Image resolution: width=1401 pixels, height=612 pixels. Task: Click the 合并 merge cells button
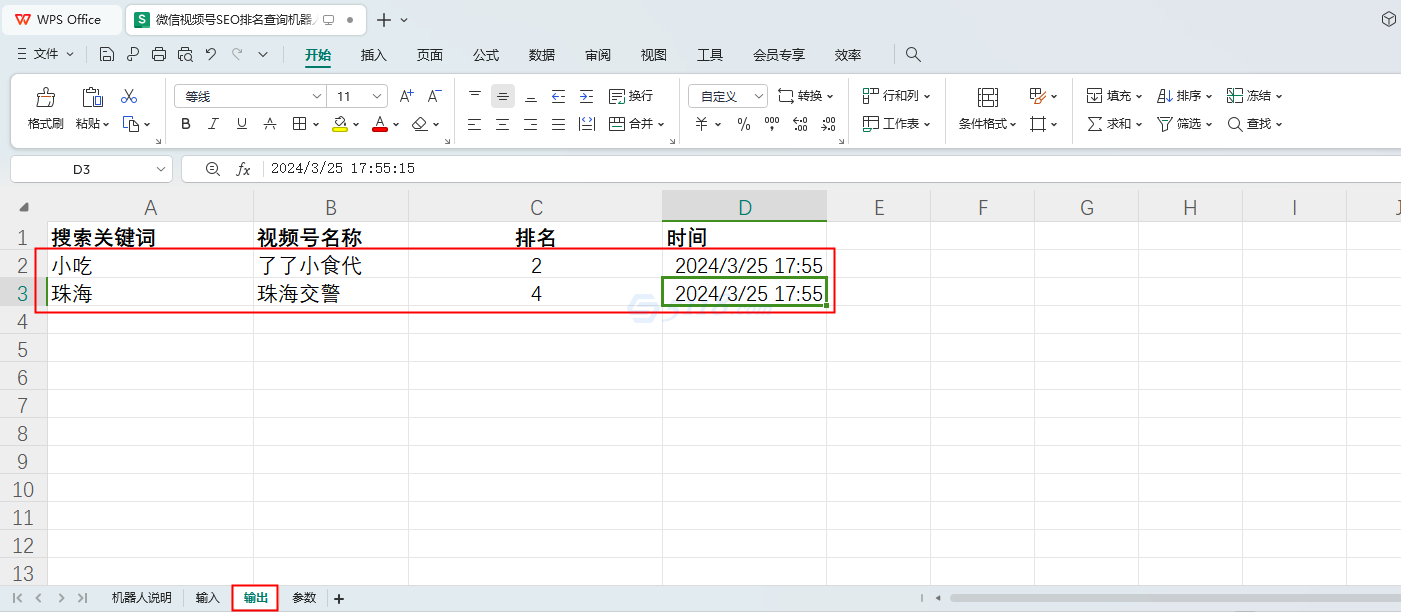(x=631, y=124)
